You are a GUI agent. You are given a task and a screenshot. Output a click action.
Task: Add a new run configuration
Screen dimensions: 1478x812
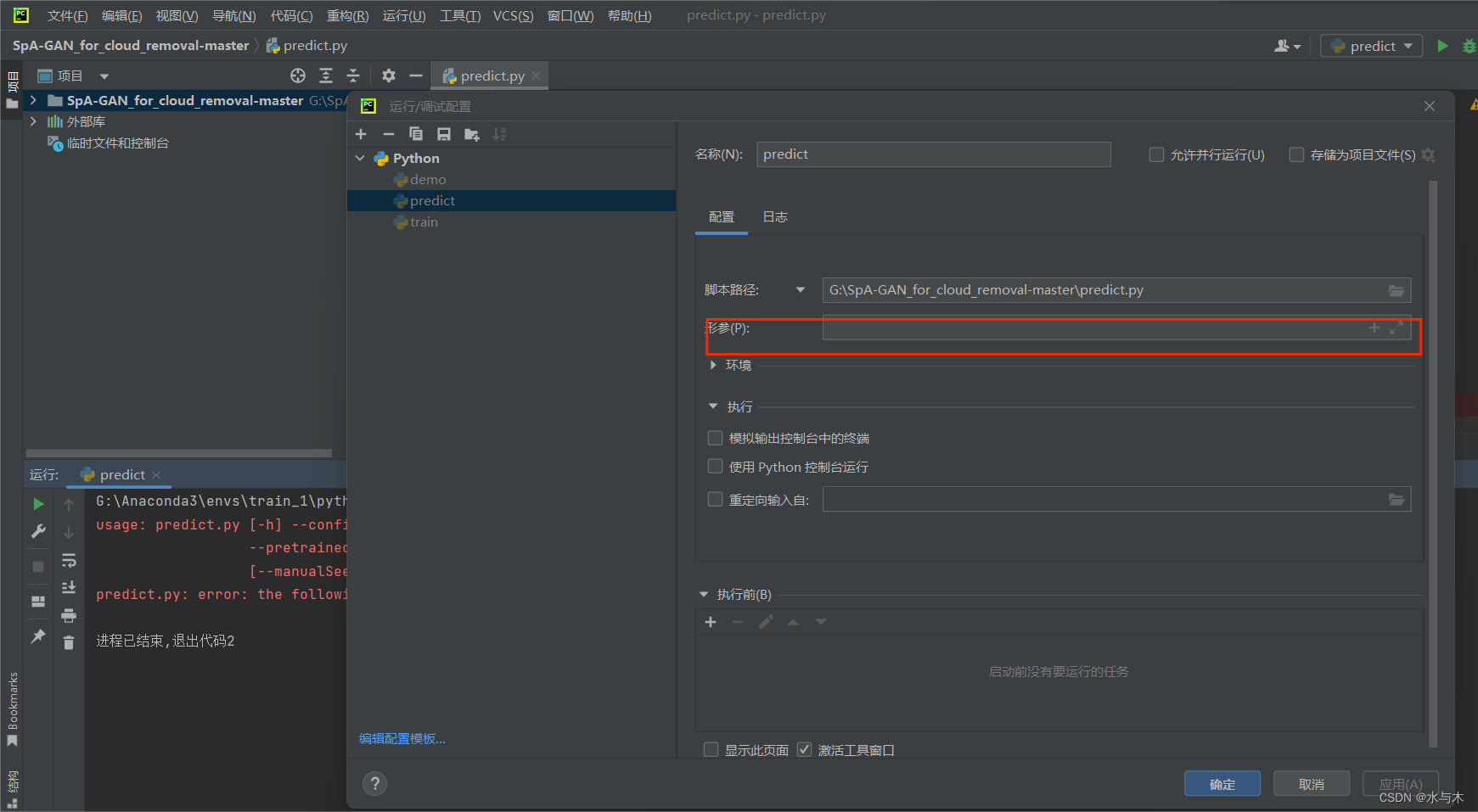361,133
